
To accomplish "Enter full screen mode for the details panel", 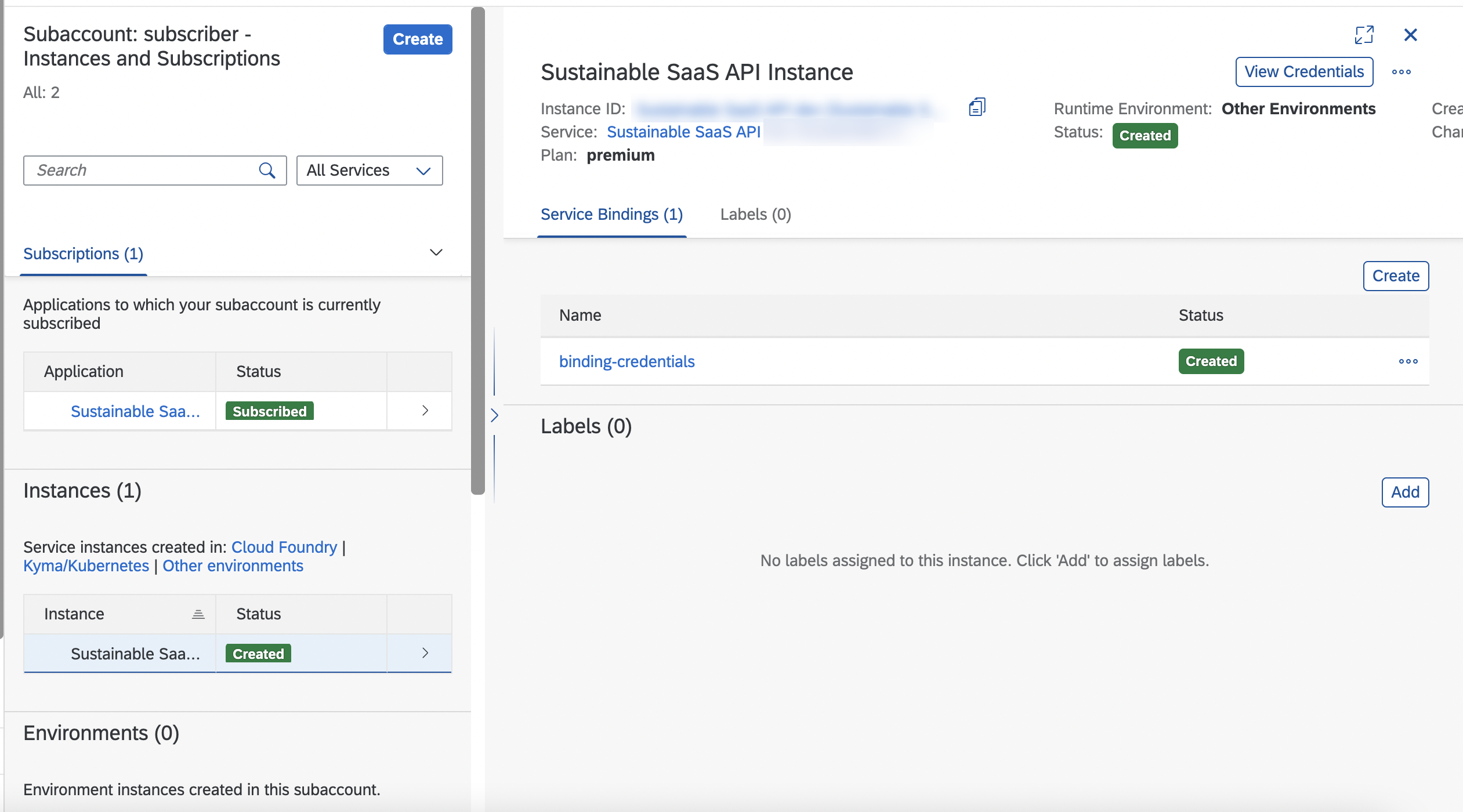I will click(x=1364, y=35).
